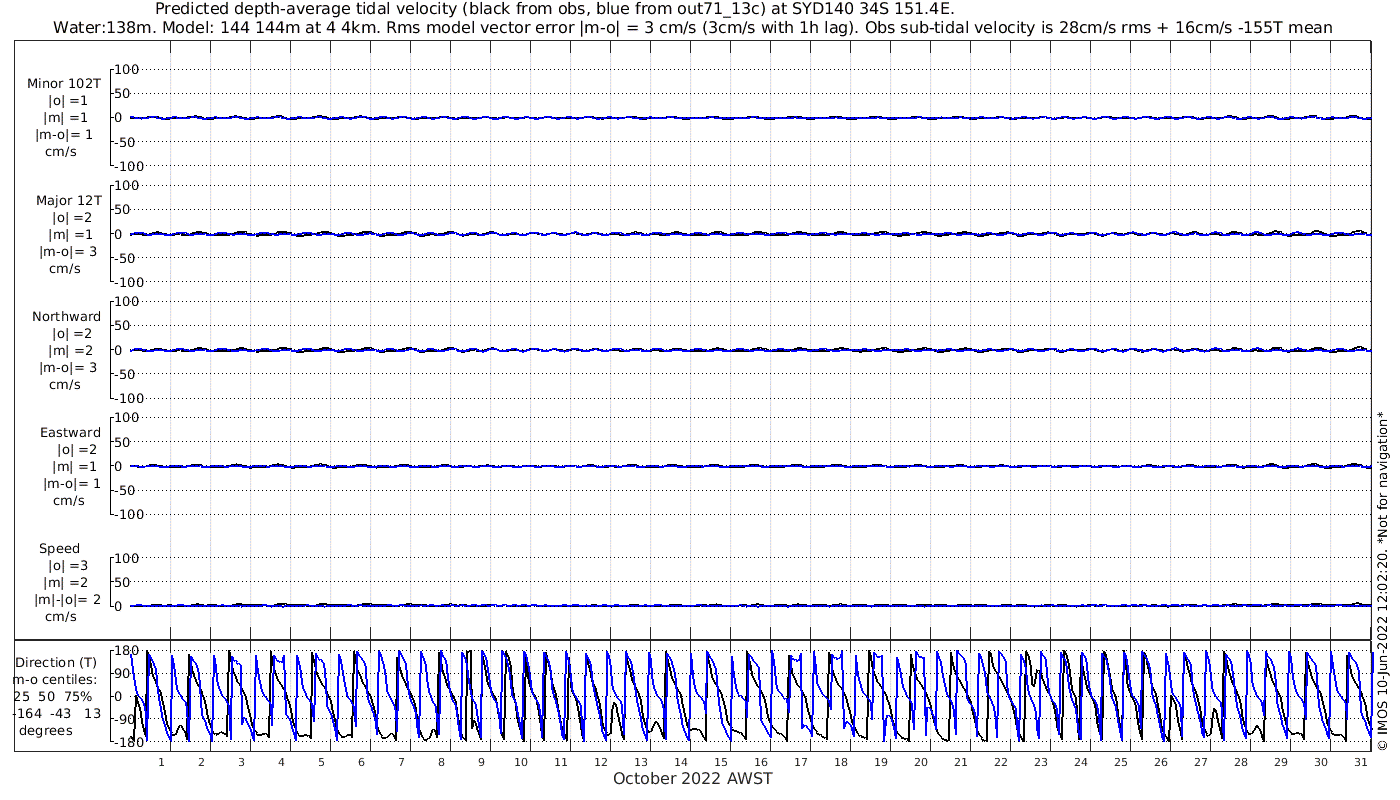Click the '-90' tick of Direction panel
Image resolution: width=1400 pixels, height=800 pixels.
[126, 719]
